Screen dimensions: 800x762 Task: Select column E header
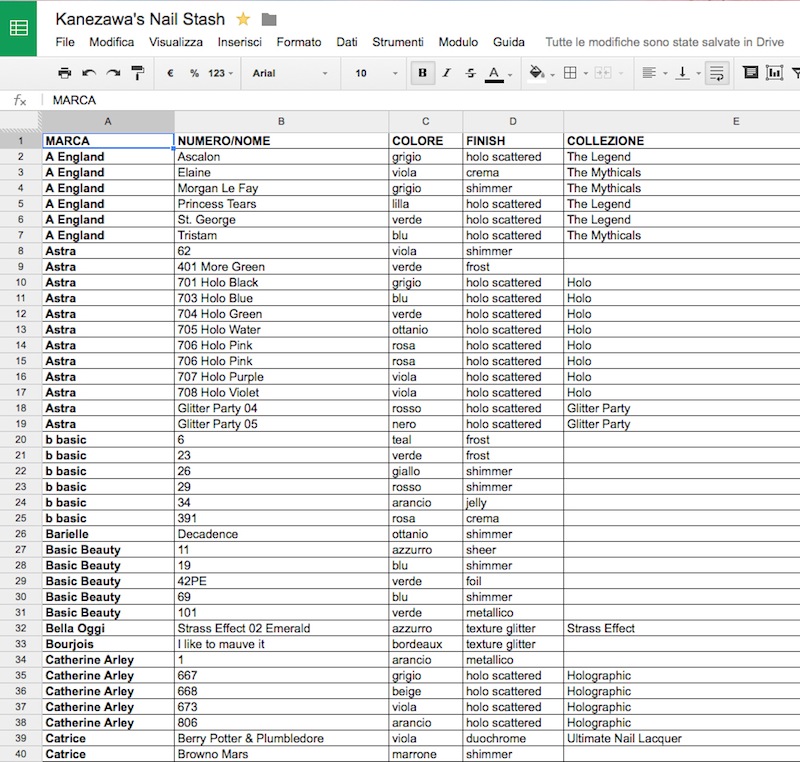[682, 121]
